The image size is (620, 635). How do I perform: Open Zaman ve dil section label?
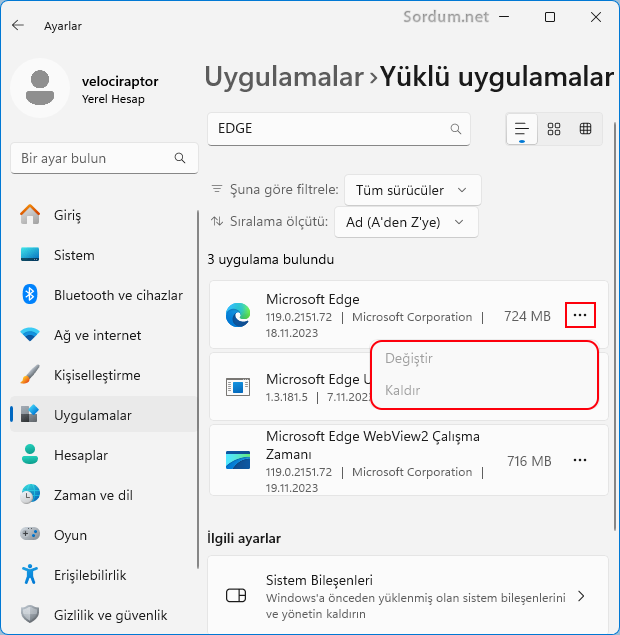pos(93,495)
